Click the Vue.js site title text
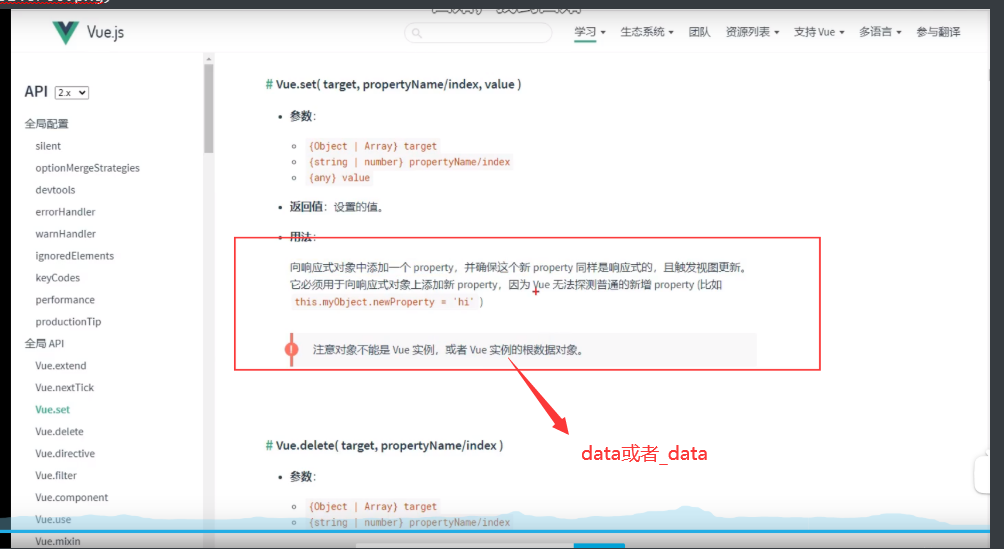 click(x=106, y=32)
